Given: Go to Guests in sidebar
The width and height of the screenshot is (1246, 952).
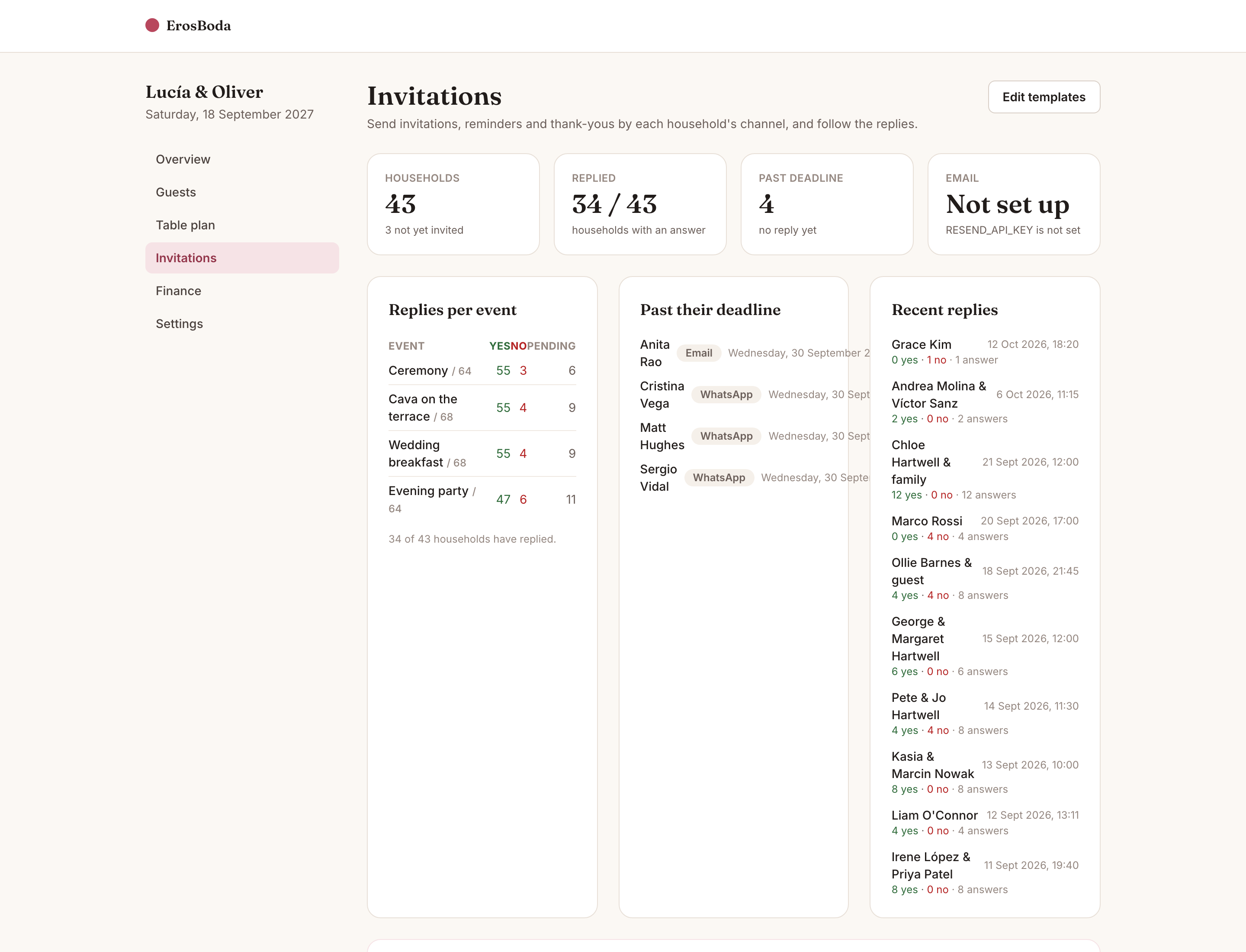Looking at the screenshot, I should (242, 192).
